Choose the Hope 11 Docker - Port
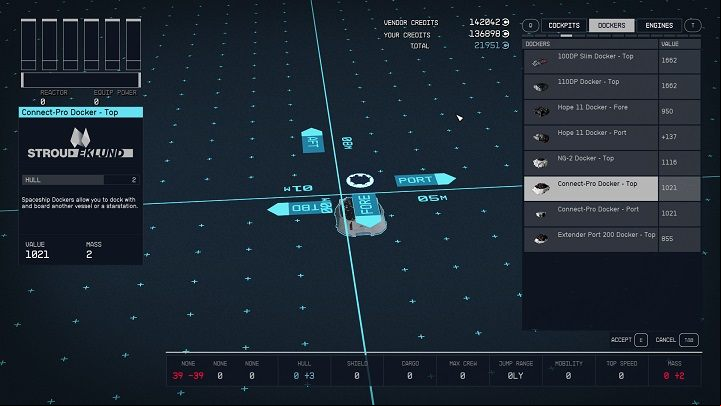721x406 pixels. (612, 137)
